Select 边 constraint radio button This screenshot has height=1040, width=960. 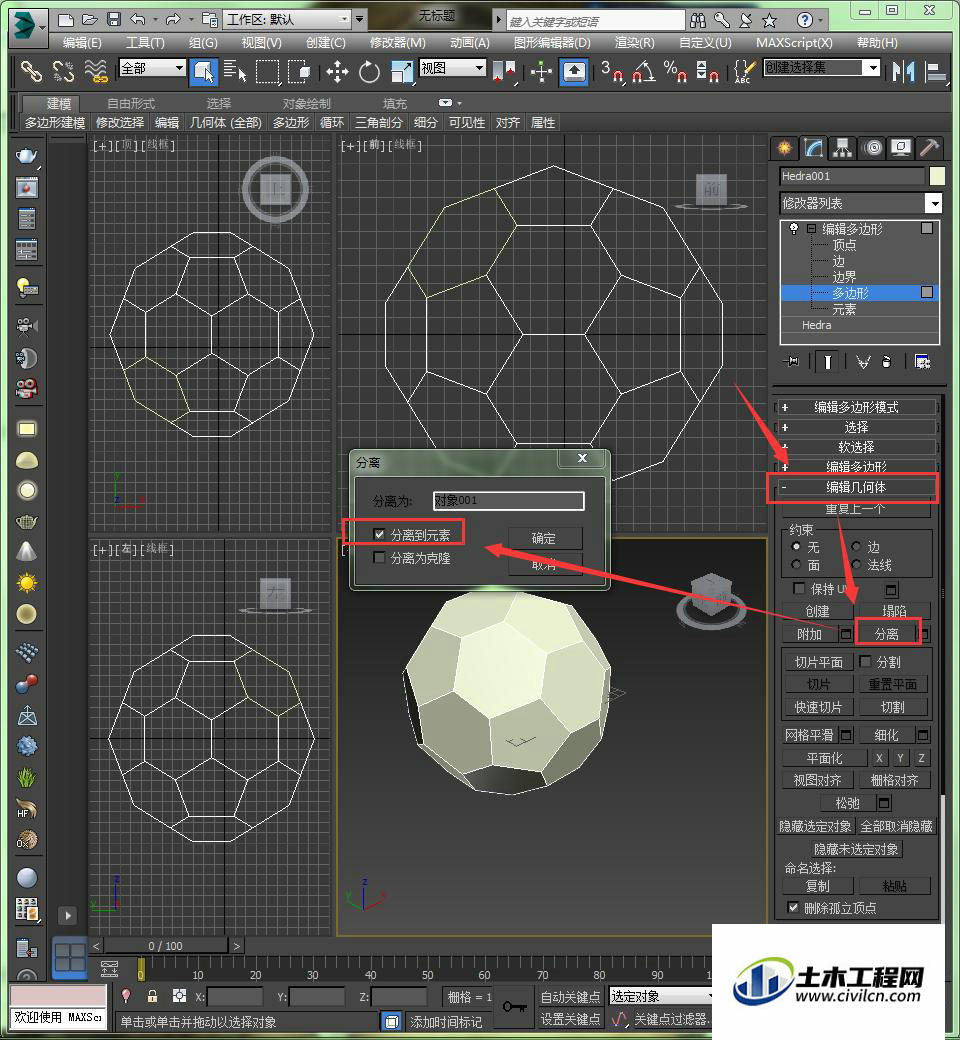857,547
